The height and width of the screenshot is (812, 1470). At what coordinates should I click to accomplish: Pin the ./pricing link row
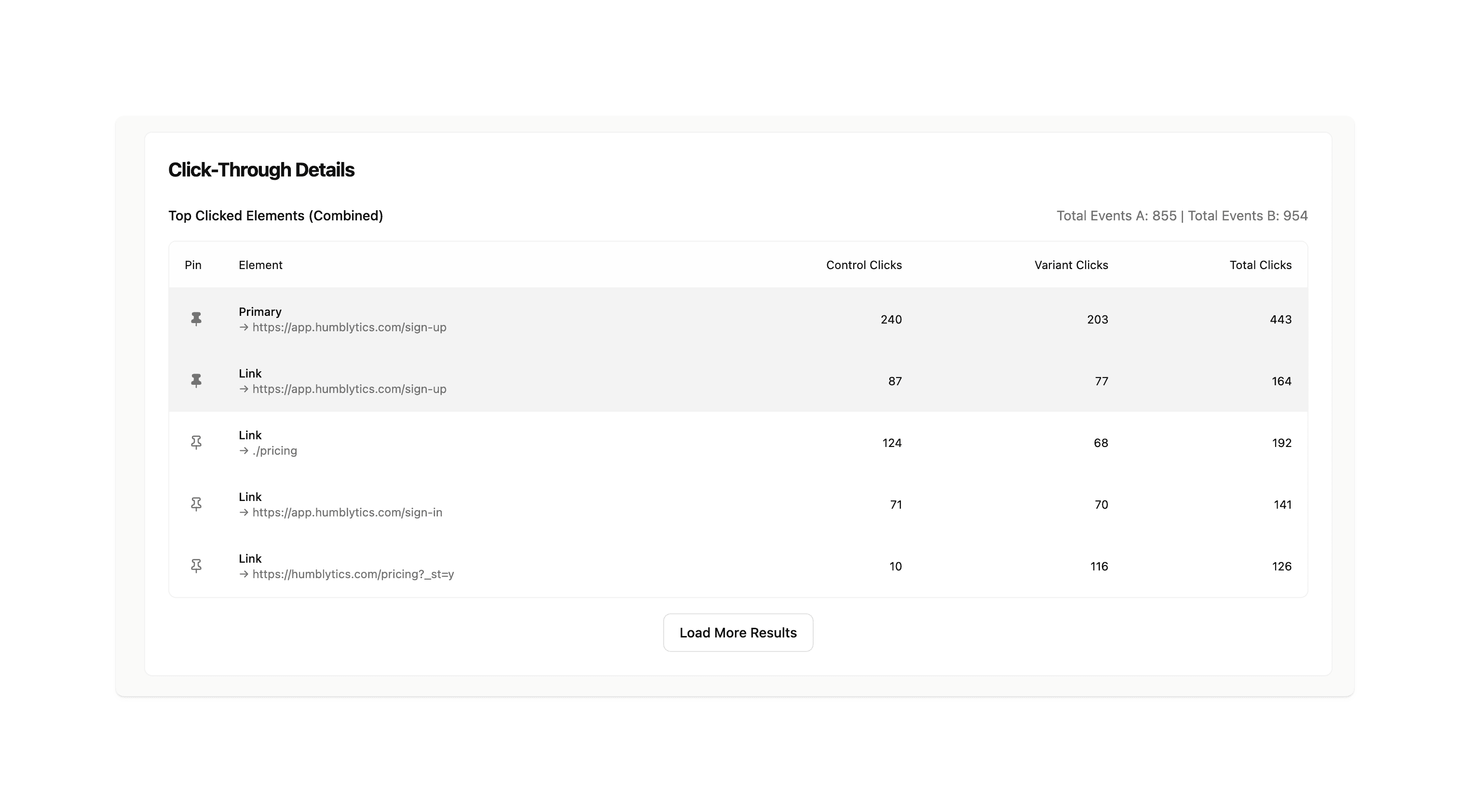coord(196,442)
